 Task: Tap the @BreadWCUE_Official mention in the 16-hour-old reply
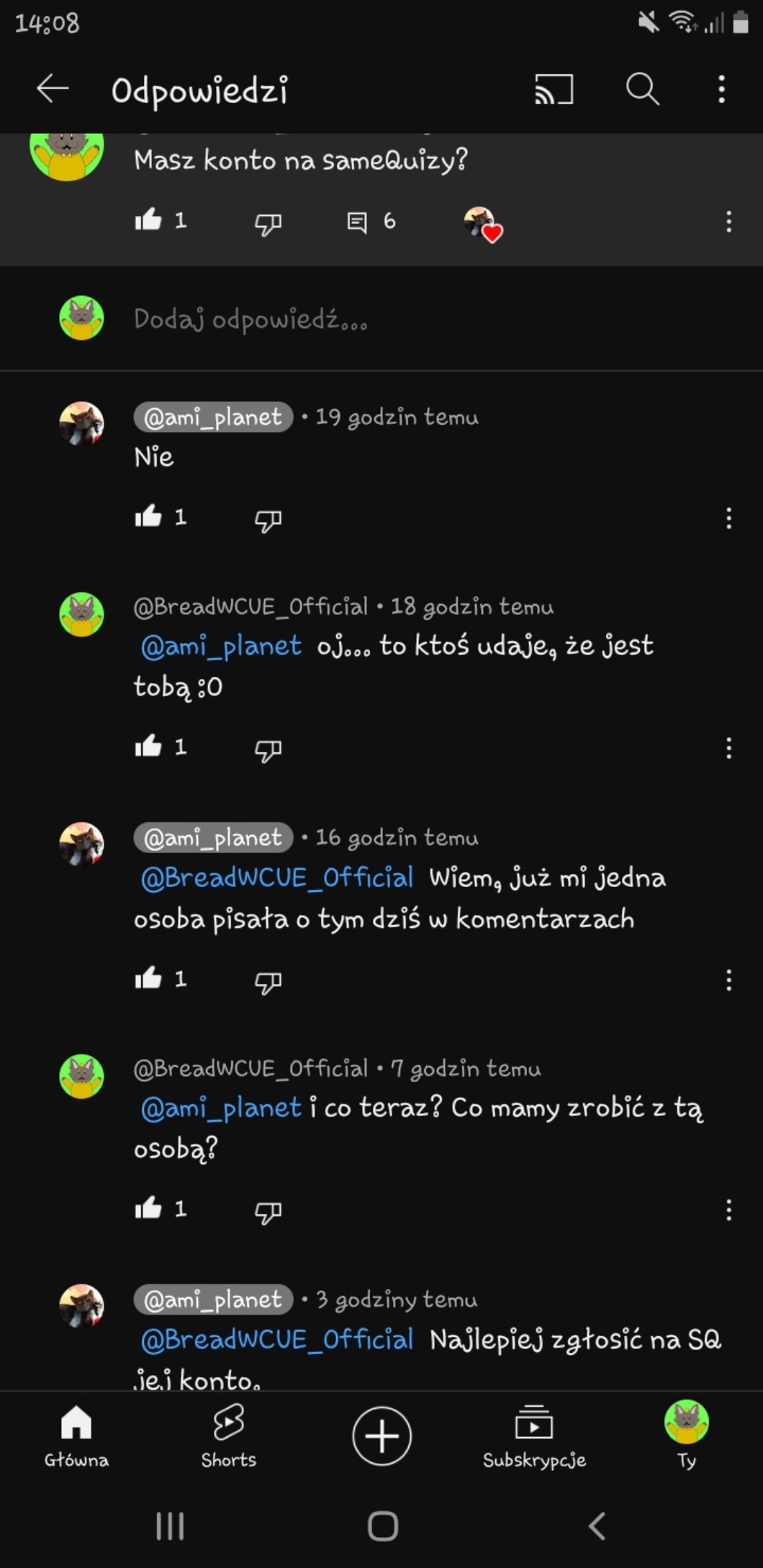tap(277, 878)
